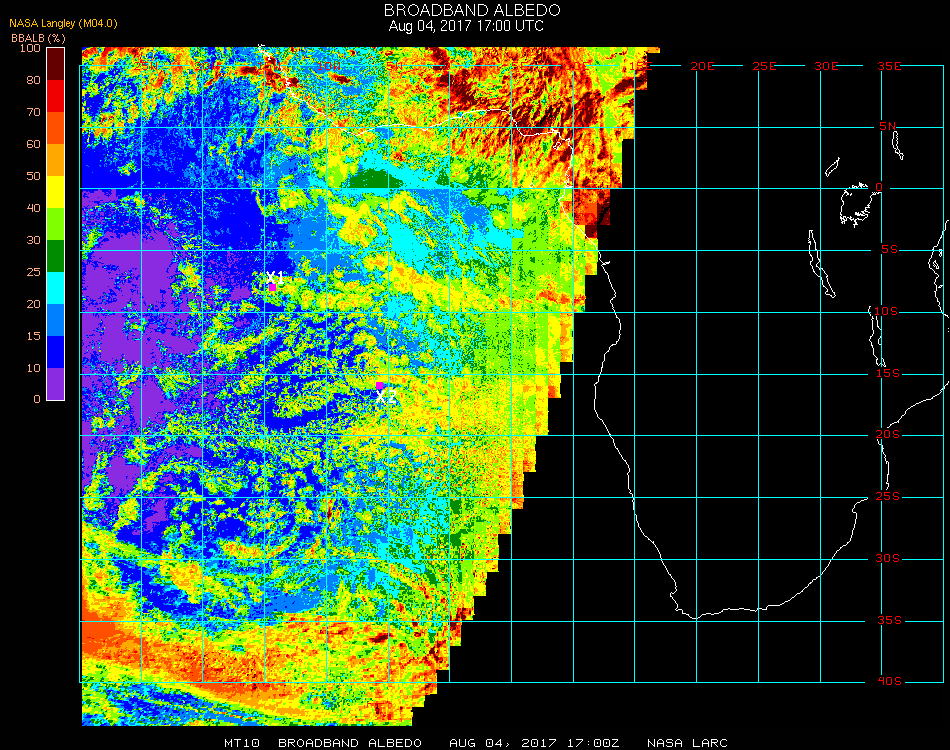The width and height of the screenshot is (950, 750).
Task: Click the "30S" latitude label
Action: [888, 559]
